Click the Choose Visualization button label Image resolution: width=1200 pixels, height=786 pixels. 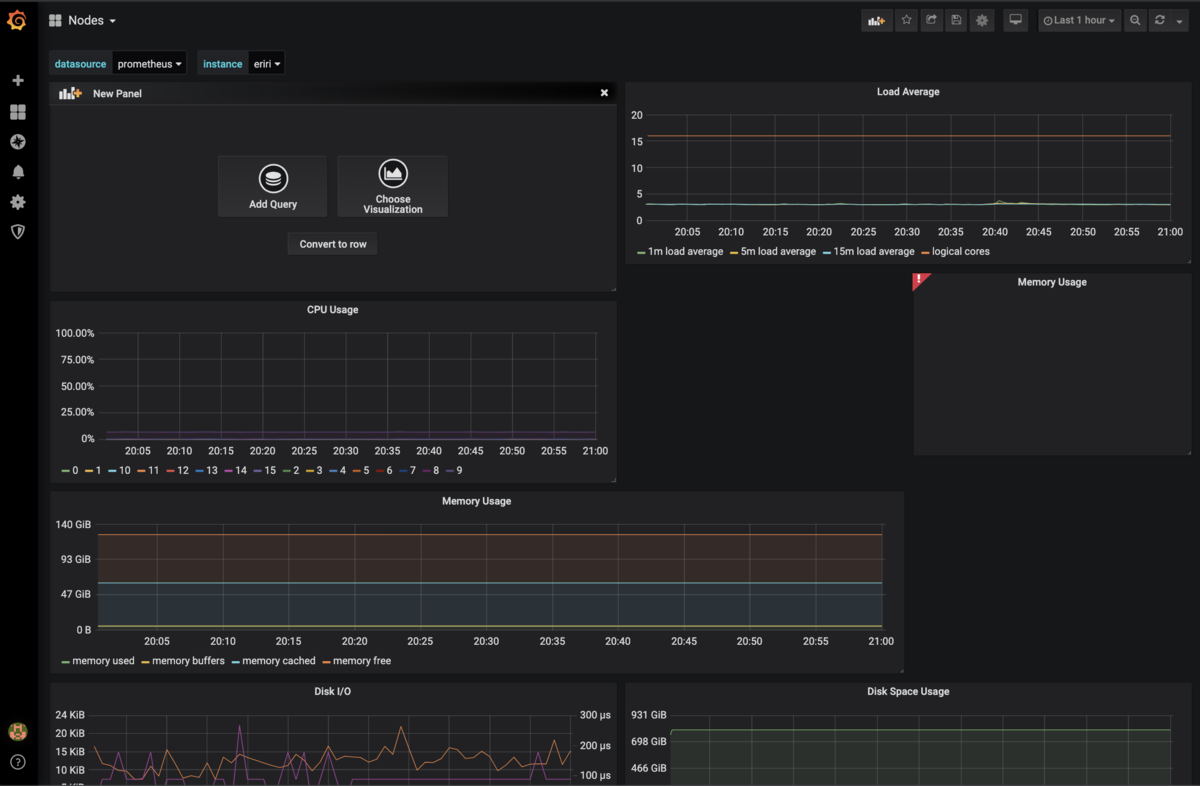pyautogui.click(x=393, y=204)
